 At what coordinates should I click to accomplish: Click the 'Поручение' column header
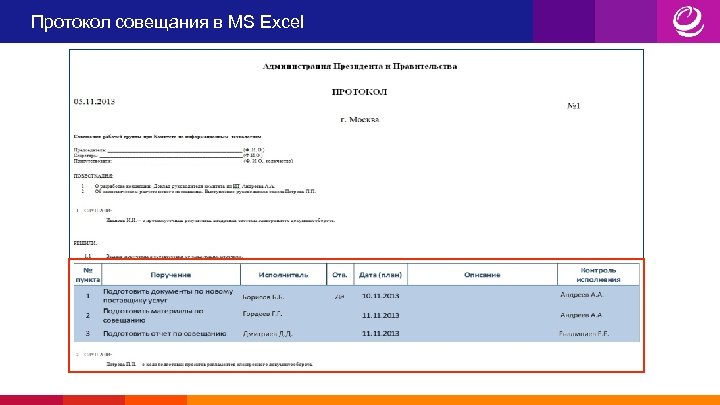[171, 275]
